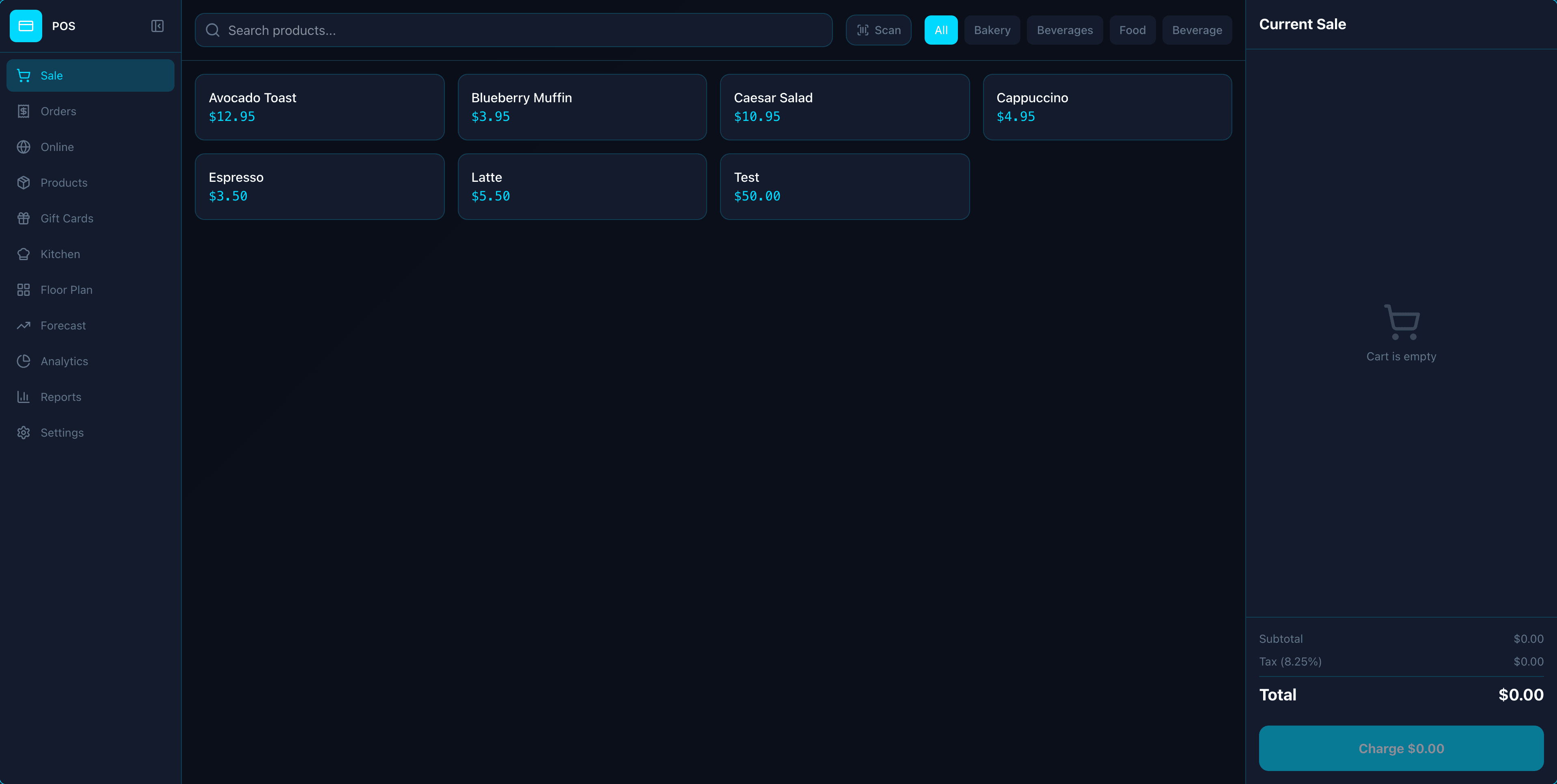Click the search products field
The image size is (1557, 784).
(x=514, y=30)
